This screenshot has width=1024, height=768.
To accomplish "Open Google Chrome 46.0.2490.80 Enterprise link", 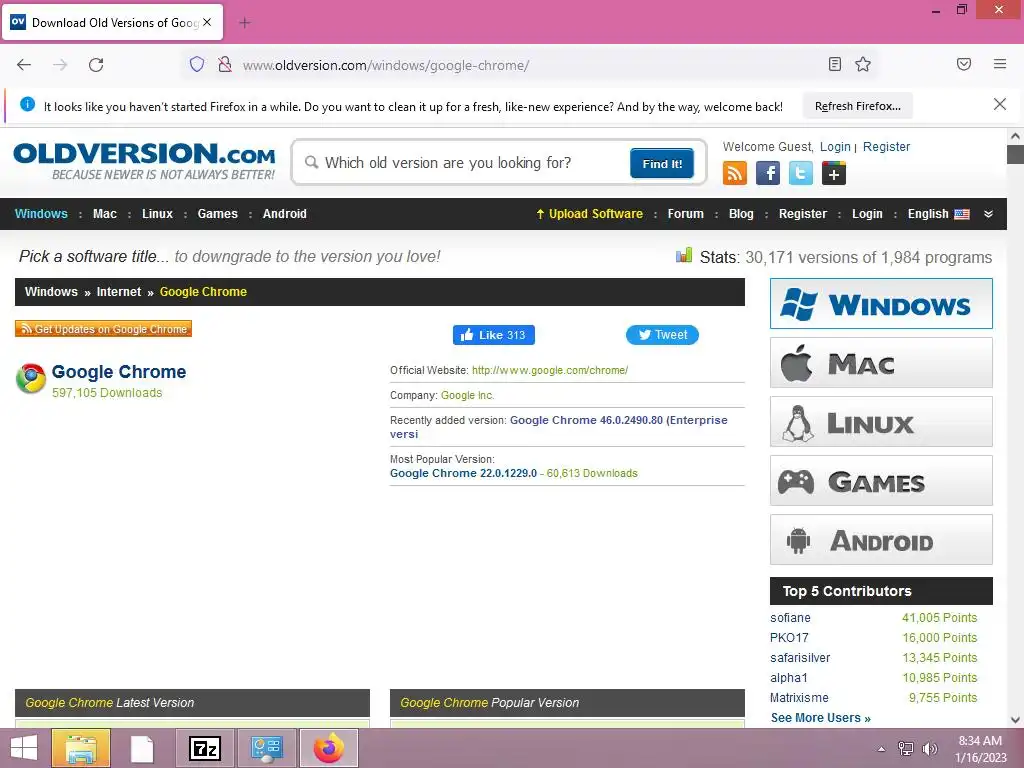I will tap(558, 427).
